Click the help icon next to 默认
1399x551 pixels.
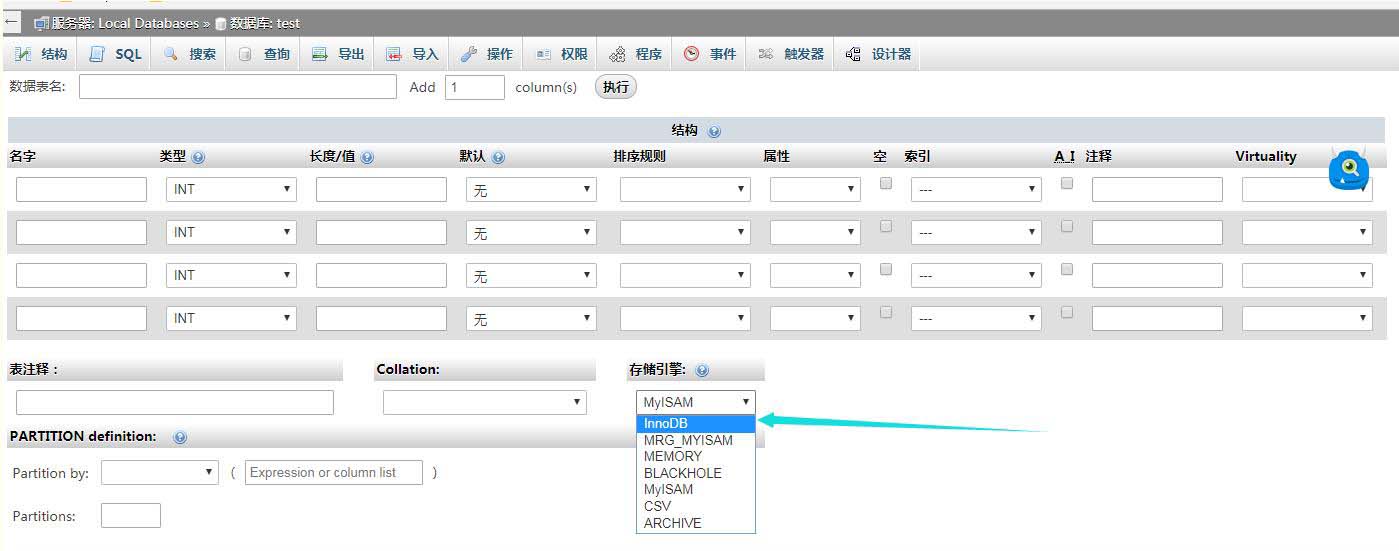point(498,158)
